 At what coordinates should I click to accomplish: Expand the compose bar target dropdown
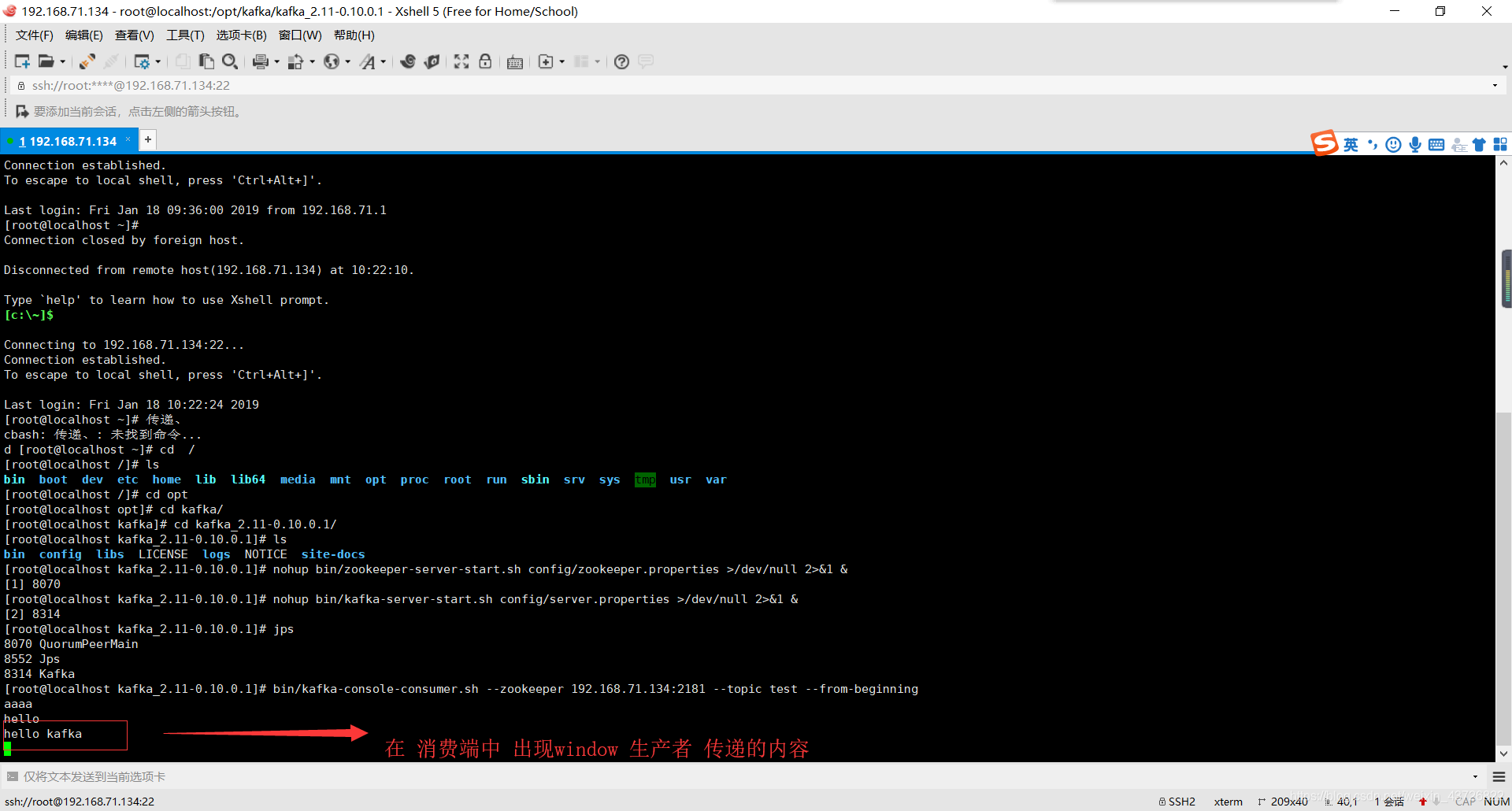point(1475,776)
